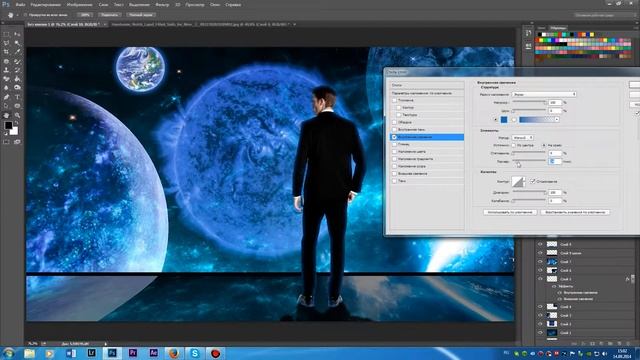Viewport: 640px width, 360px height.
Task: Open Изображение (Image) menu
Action: click(80, 5)
